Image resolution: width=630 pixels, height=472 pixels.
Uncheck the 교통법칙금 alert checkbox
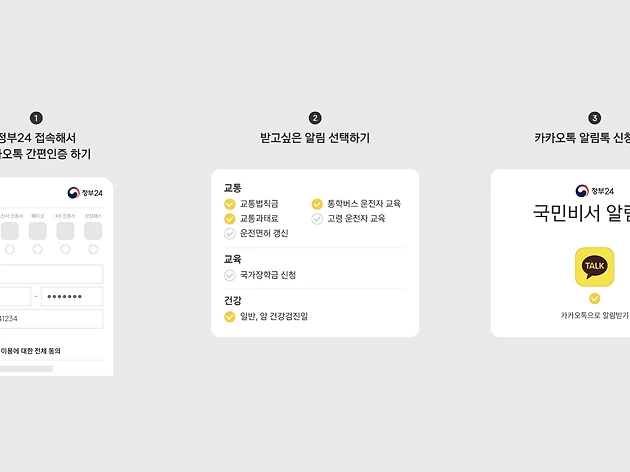click(x=229, y=204)
